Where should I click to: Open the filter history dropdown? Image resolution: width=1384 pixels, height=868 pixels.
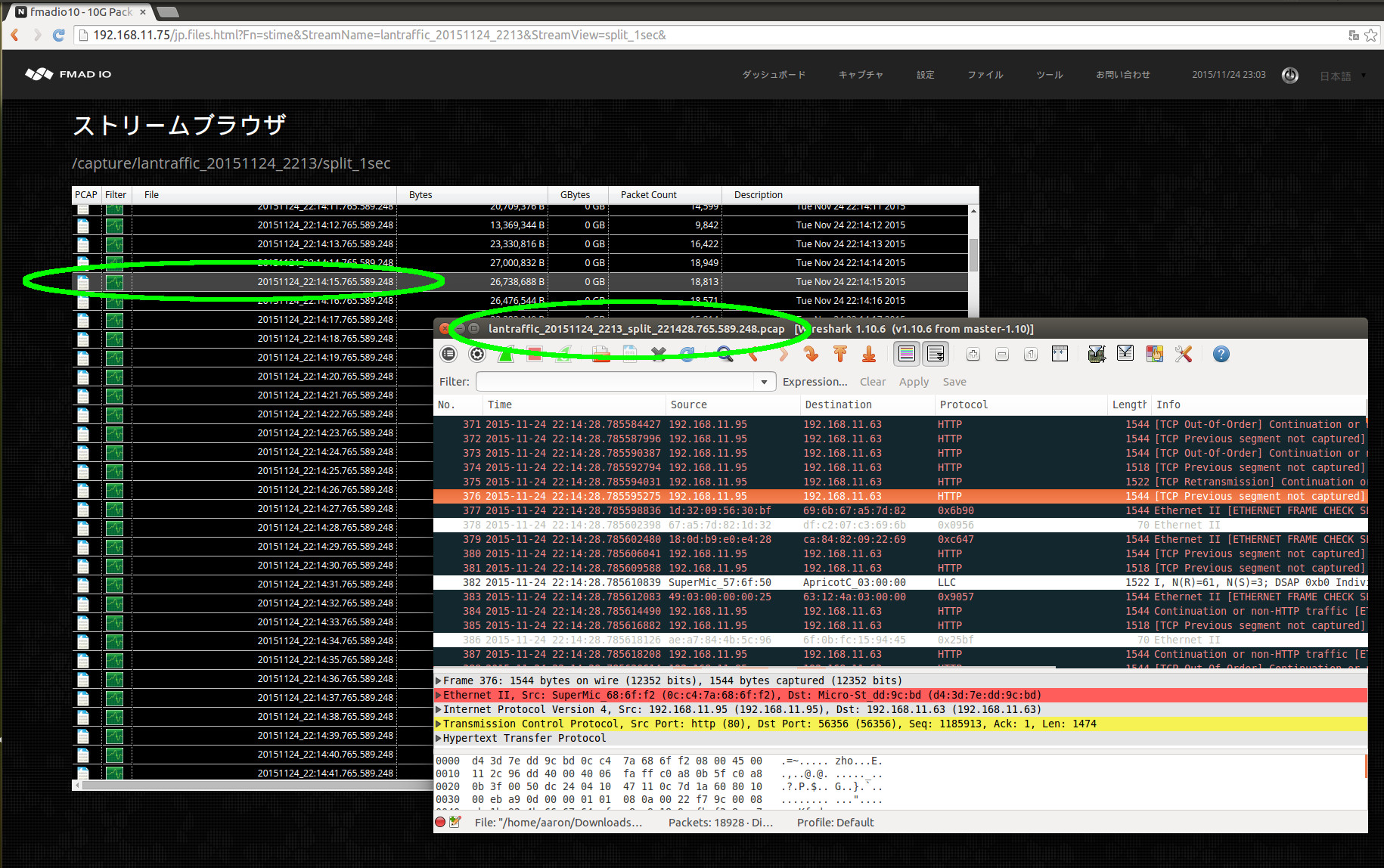click(x=764, y=382)
